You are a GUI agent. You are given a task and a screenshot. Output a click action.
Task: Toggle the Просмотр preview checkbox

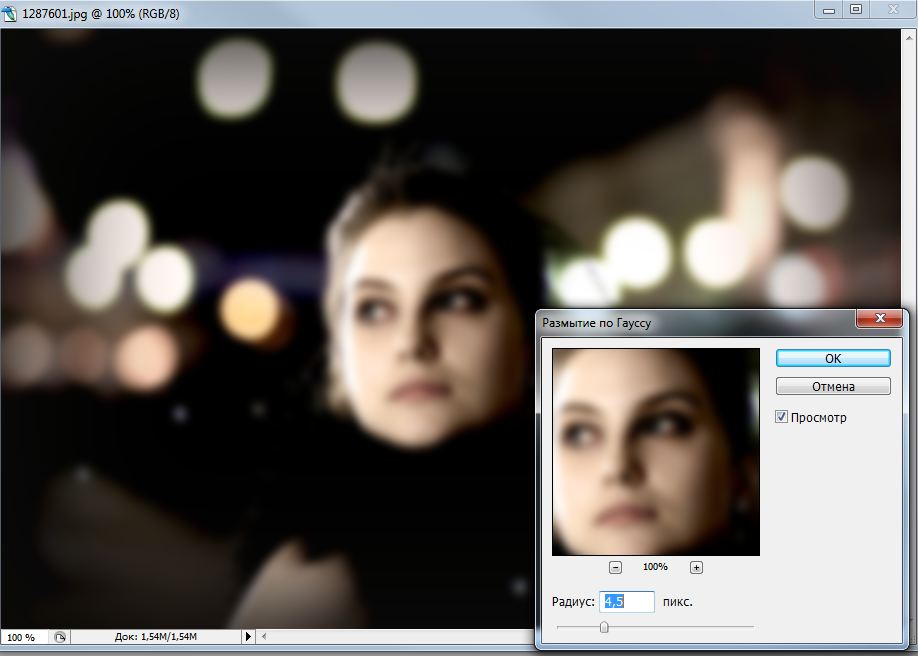(x=781, y=417)
